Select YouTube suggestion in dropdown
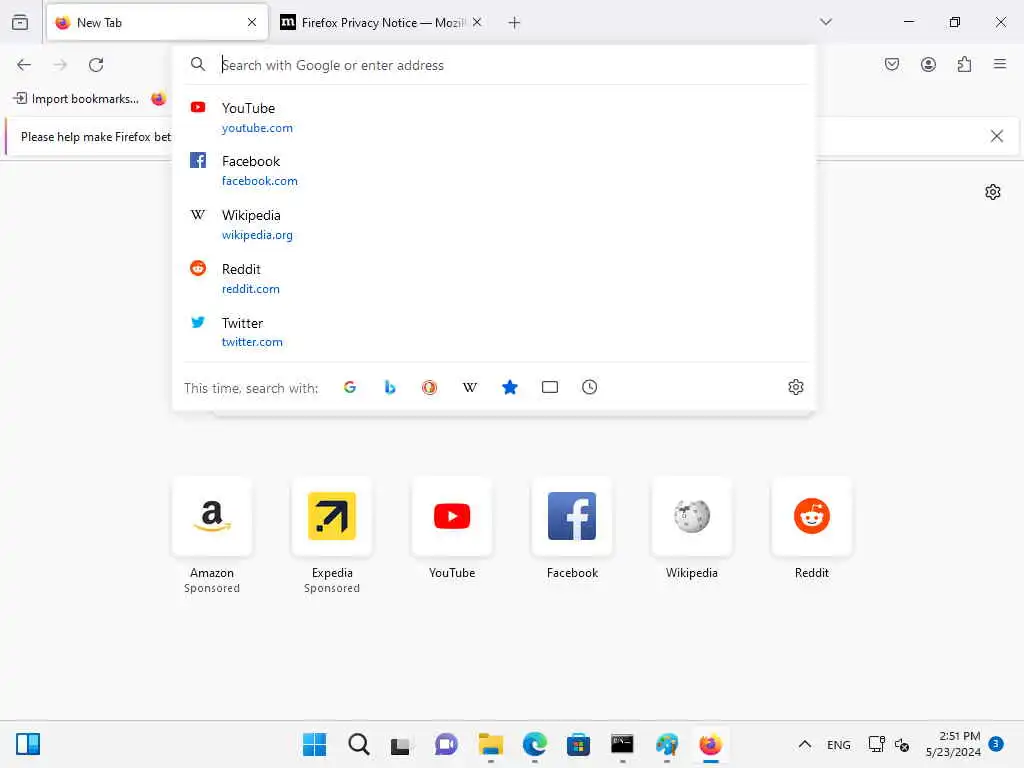1024x768 pixels. 496,118
